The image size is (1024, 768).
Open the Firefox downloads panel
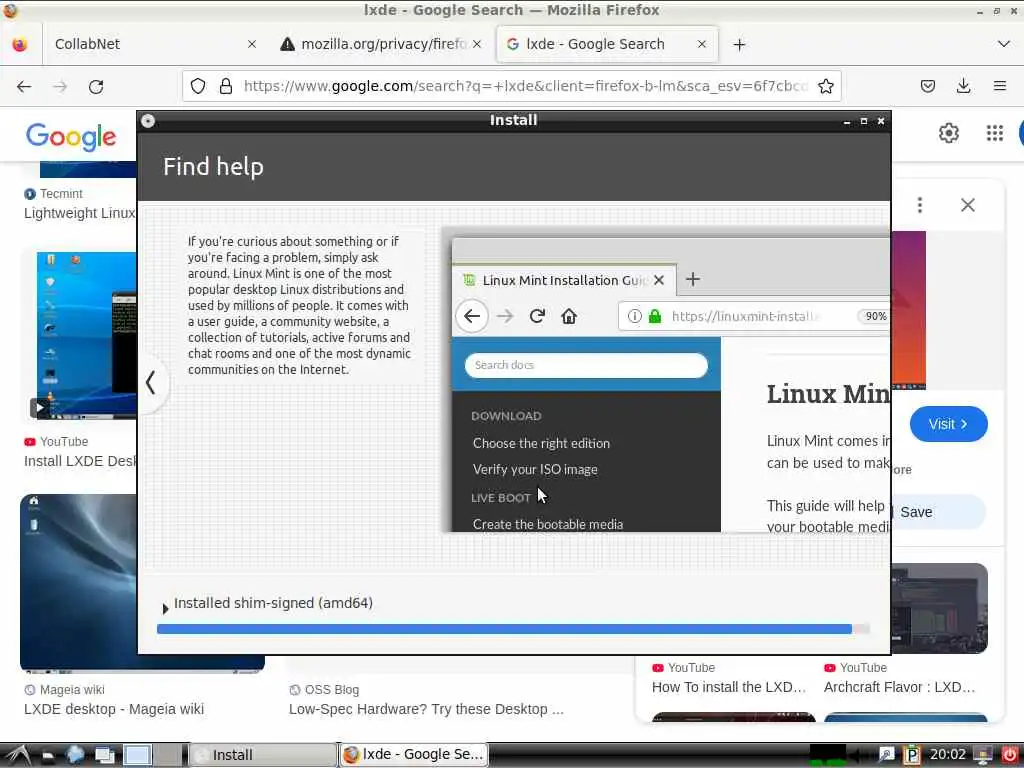click(963, 86)
